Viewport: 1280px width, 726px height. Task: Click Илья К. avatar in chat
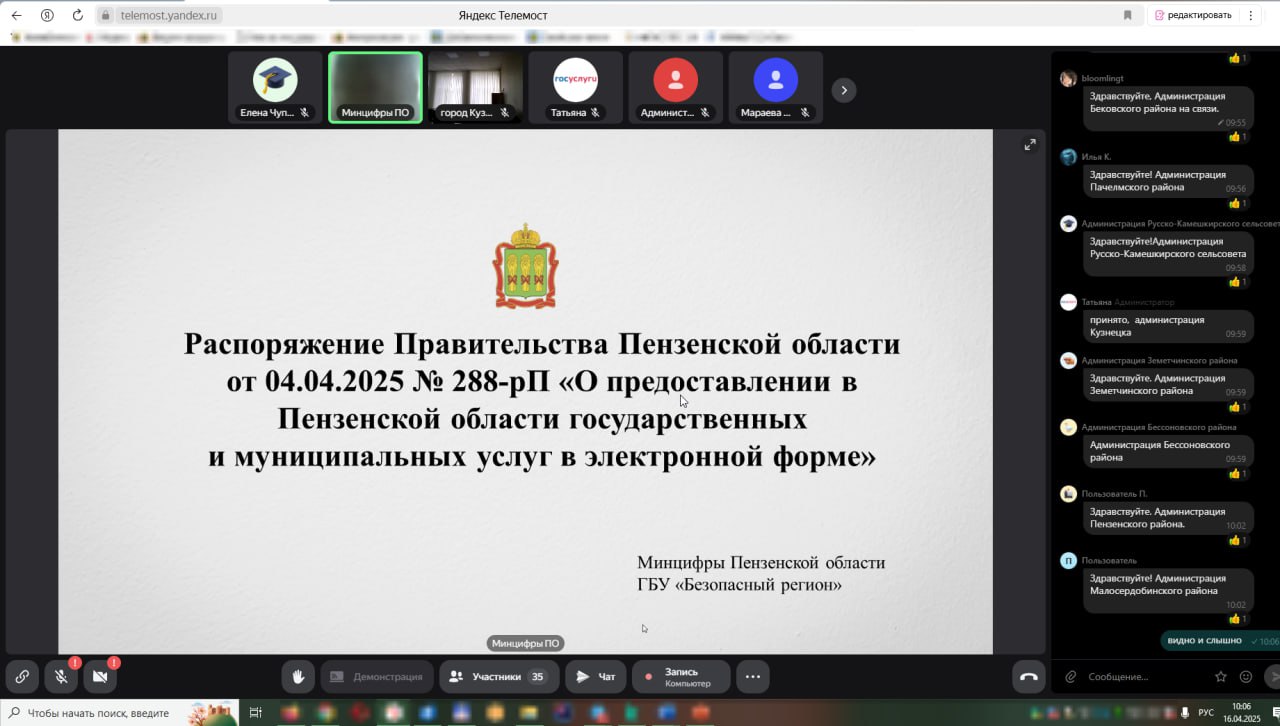coord(1068,157)
